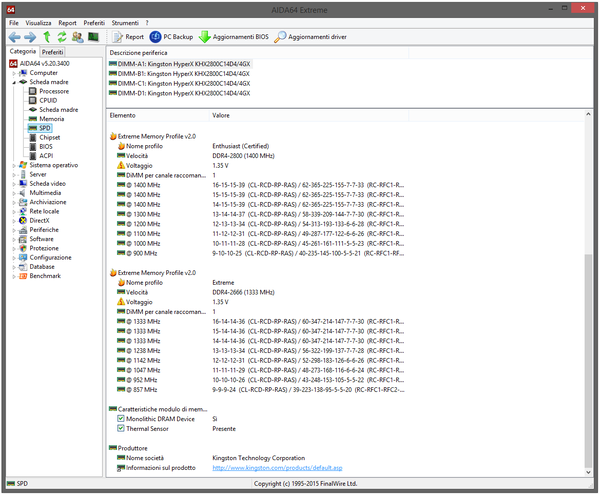Click the Forward navigation arrow
Image resolution: width=600 pixels, height=495 pixels.
point(30,37)
